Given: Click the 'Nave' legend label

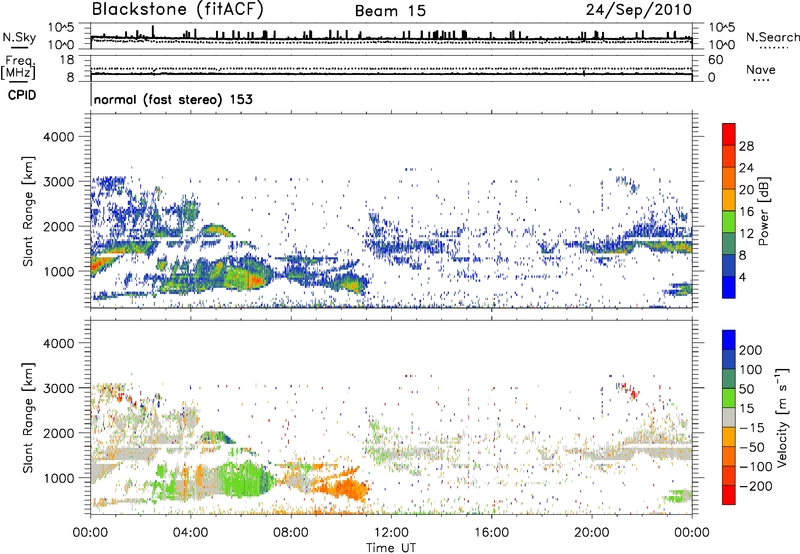Looking at the screenshot, I should pyautogui.click(x=761, y=70).
